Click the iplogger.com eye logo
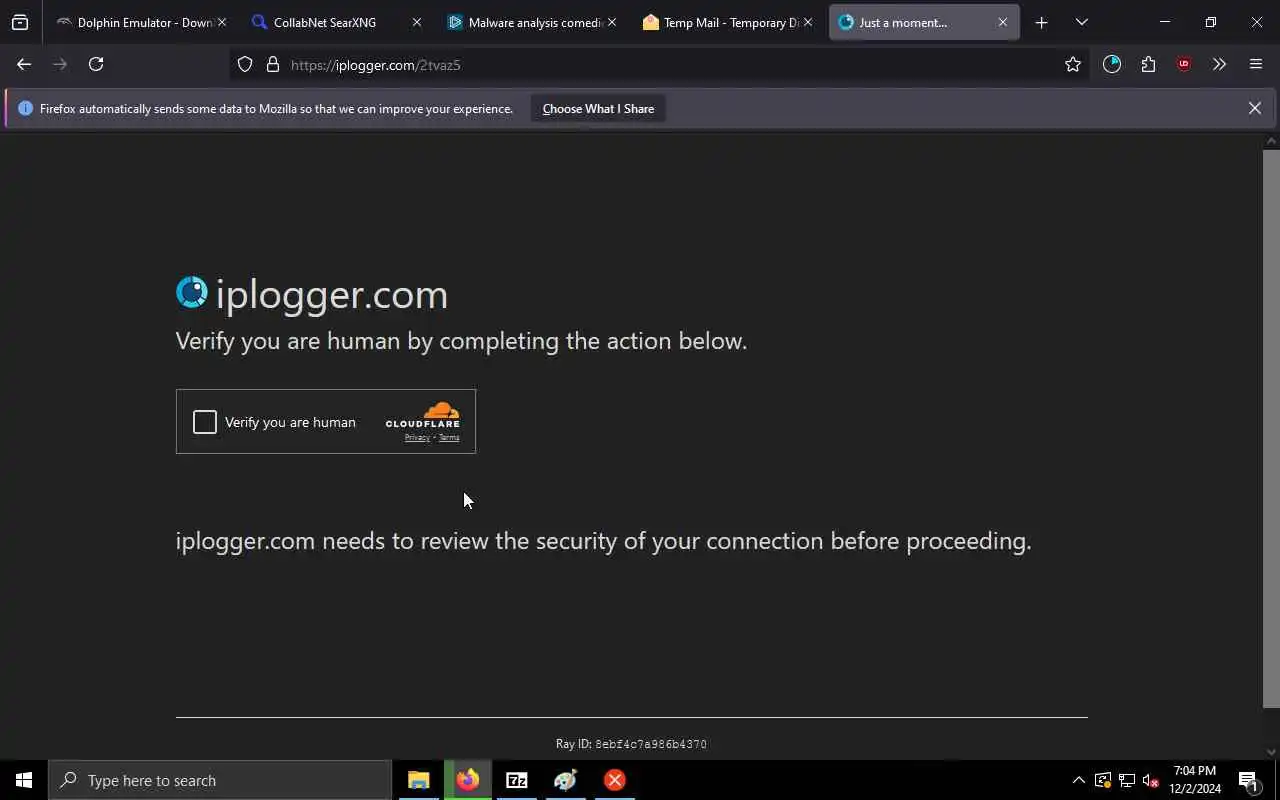Viewport: 1280px width, 800px height. coord(192,292)
